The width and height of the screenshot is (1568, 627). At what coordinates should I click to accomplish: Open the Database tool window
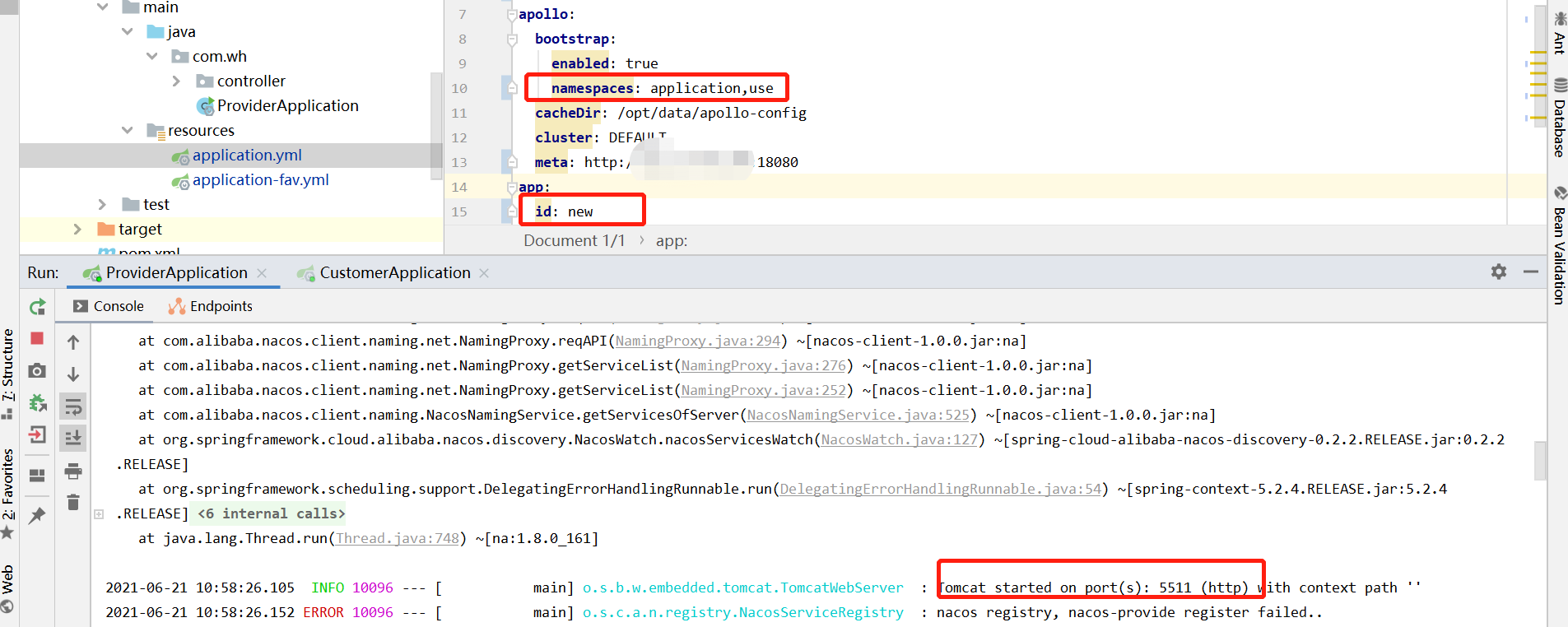coord(1559,118)
